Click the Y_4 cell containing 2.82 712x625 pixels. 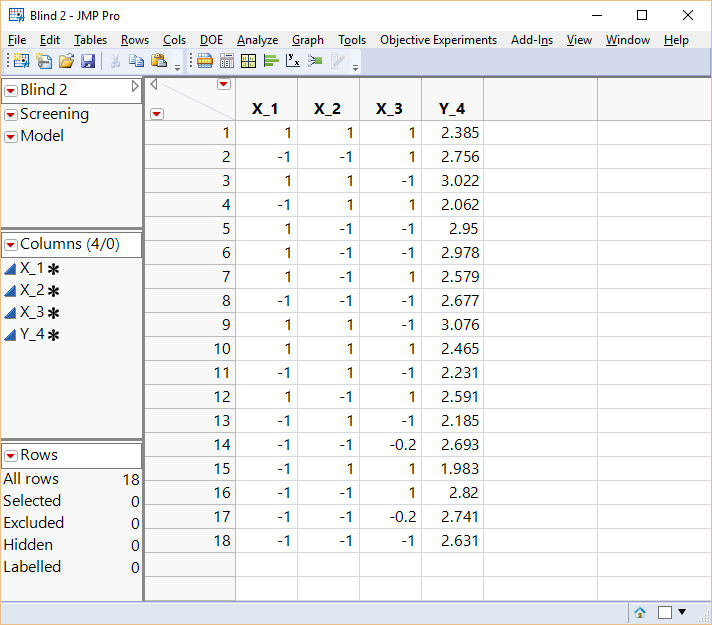(x=452, y=493)
